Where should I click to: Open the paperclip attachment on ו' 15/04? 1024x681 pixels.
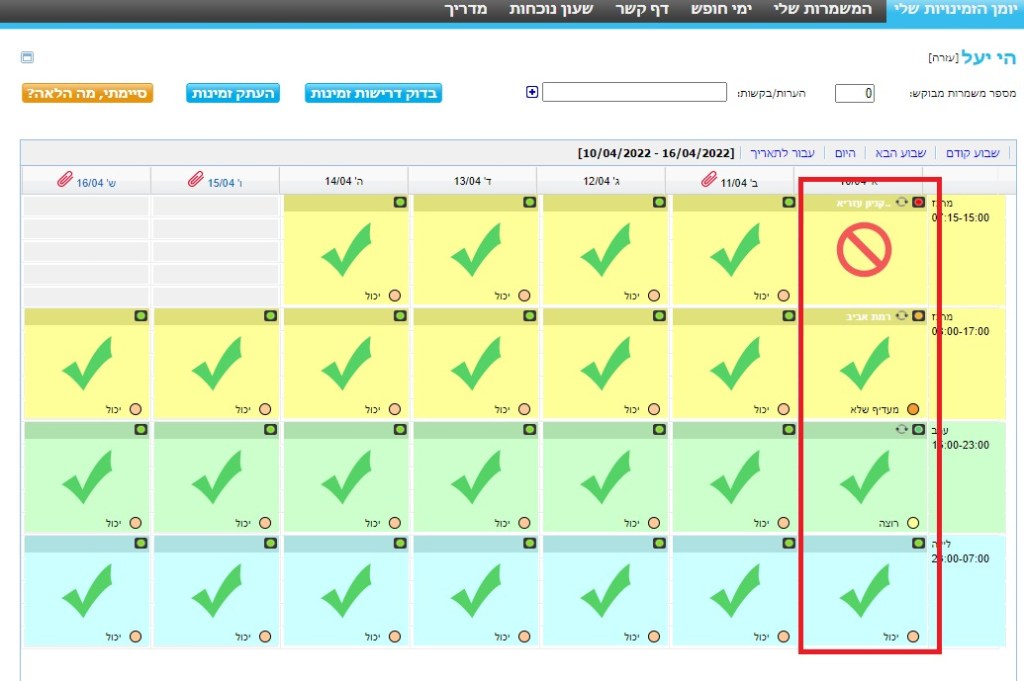(x=195, y=181)
